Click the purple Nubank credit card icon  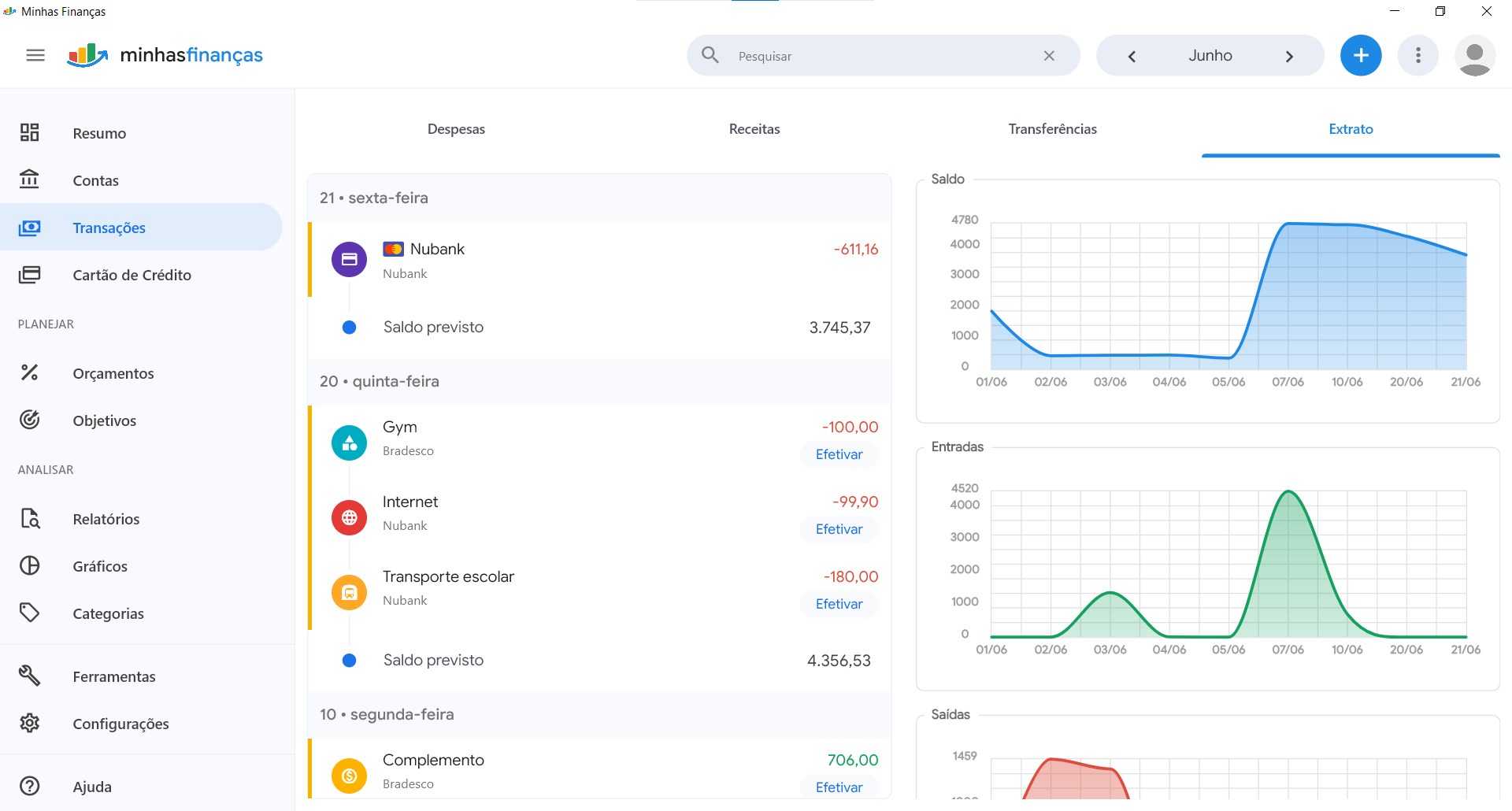[349, 259]
